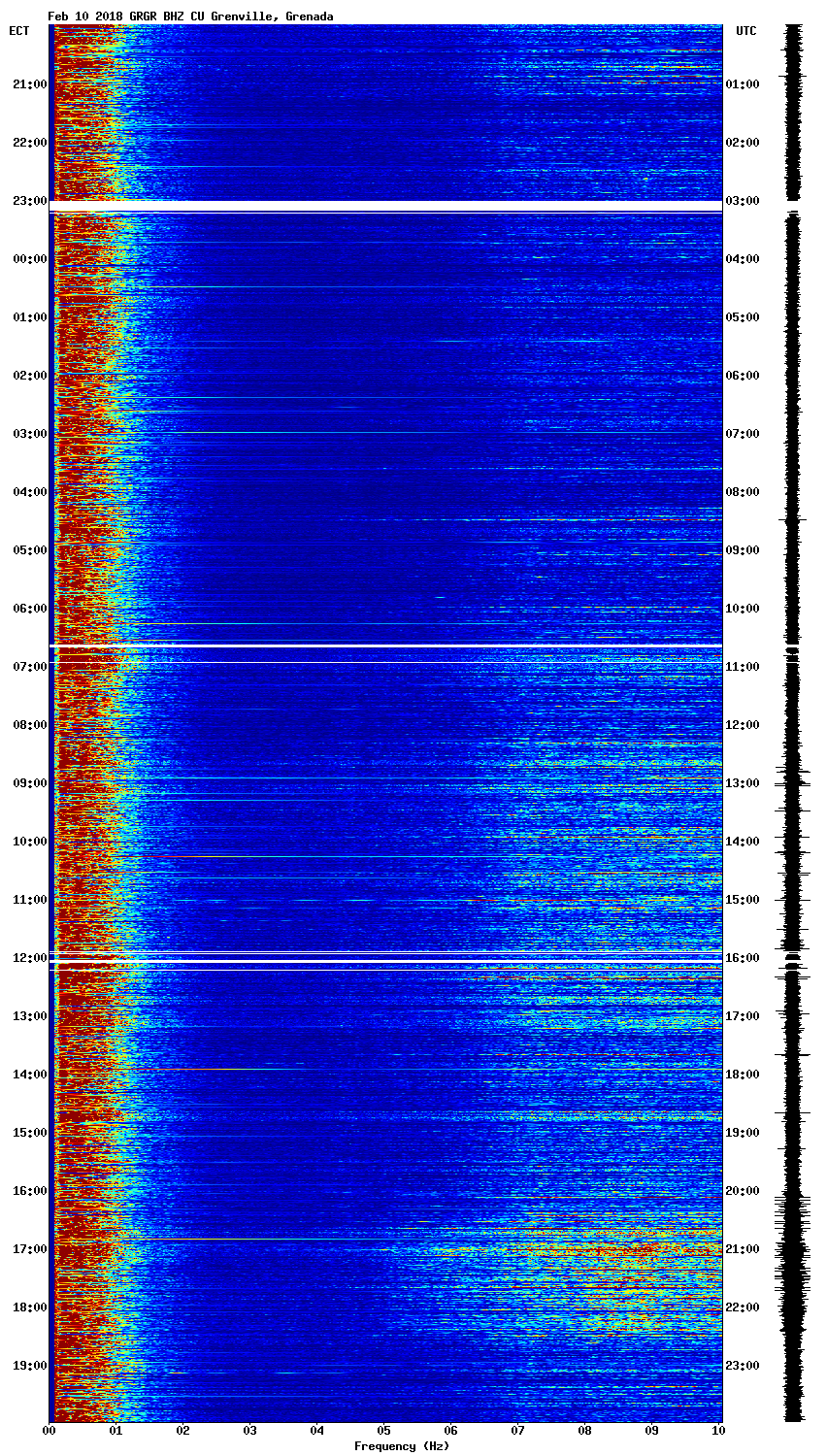Click the '05:00' tick on the ECT axis

29,550
